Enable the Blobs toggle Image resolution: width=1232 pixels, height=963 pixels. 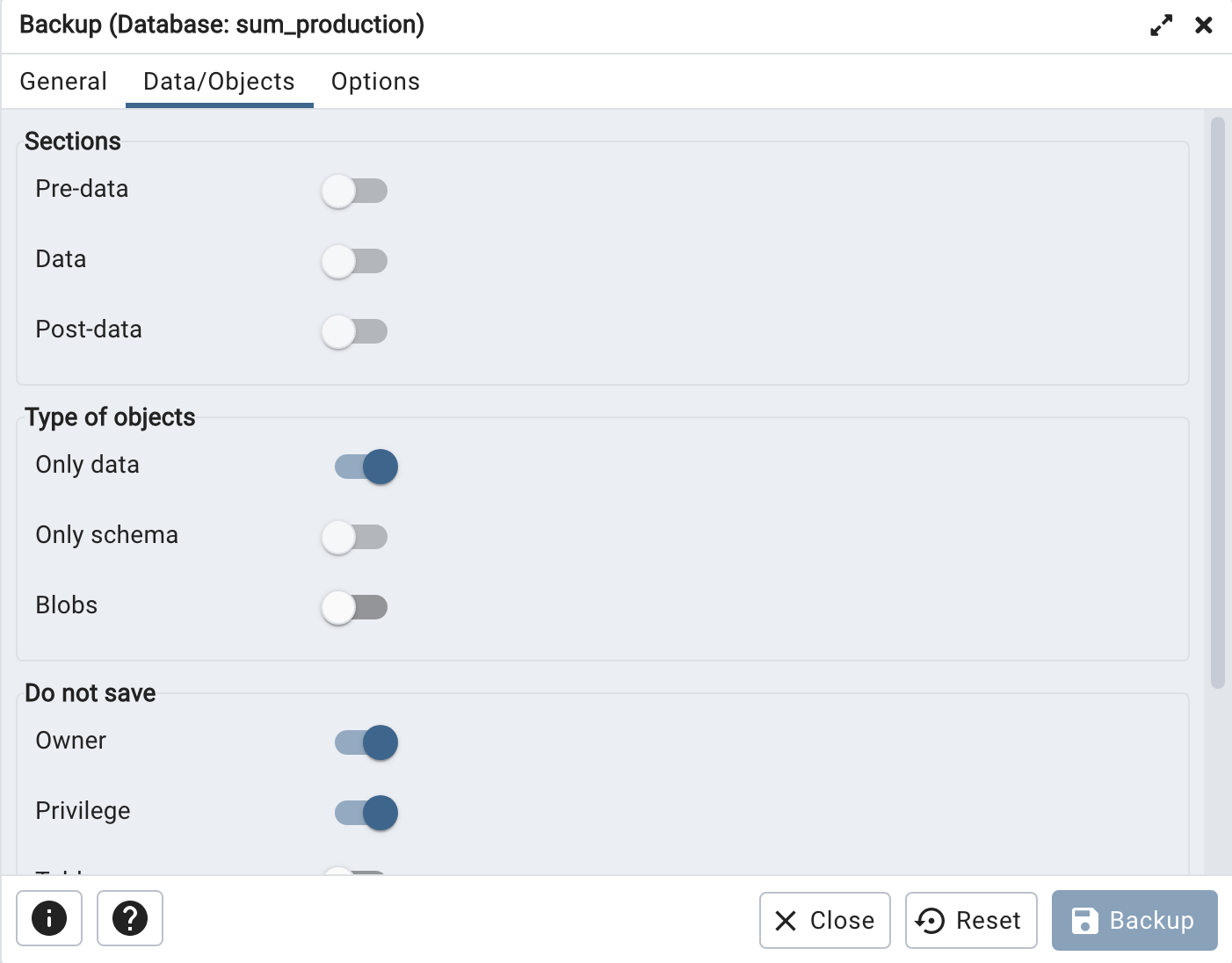354,607
